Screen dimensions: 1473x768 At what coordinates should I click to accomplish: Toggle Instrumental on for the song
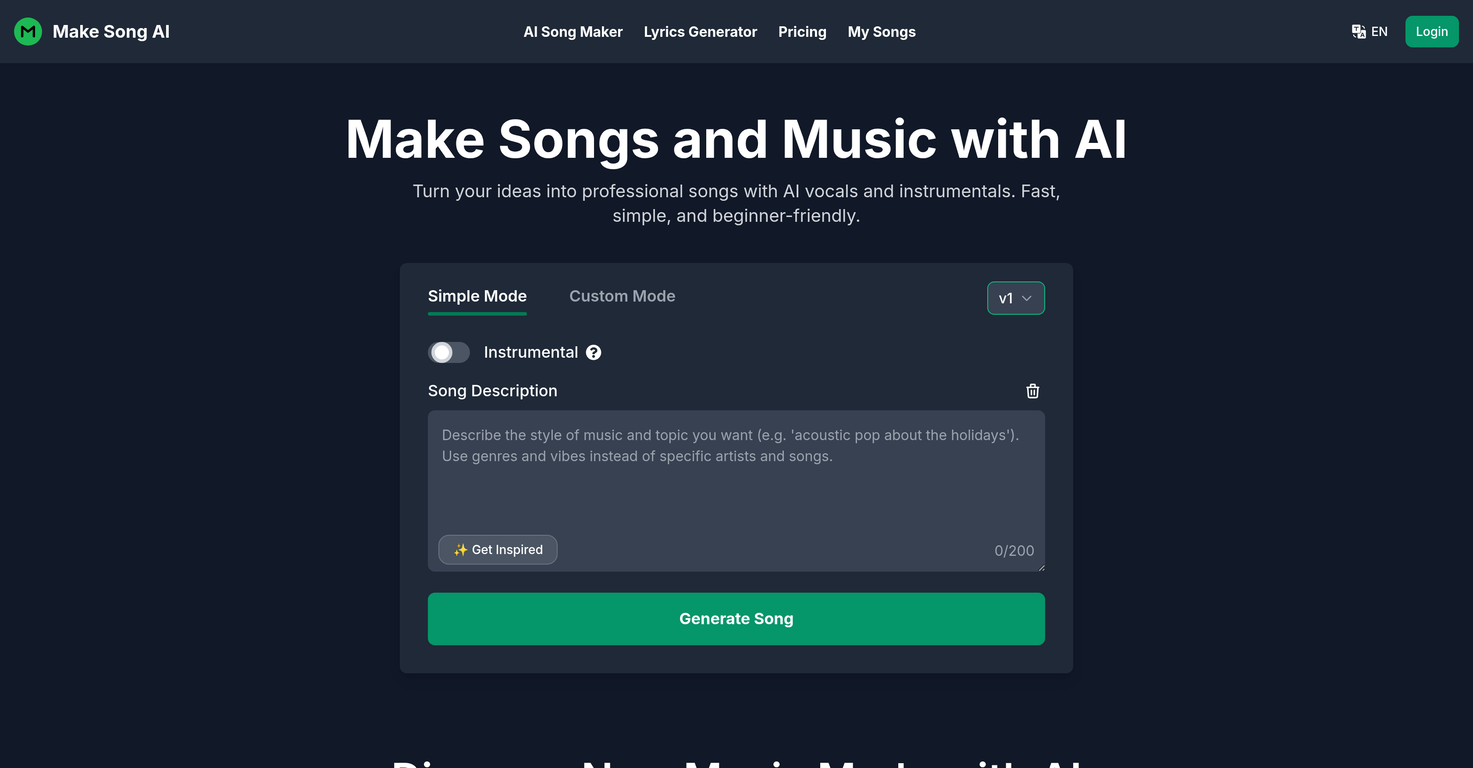449,352
